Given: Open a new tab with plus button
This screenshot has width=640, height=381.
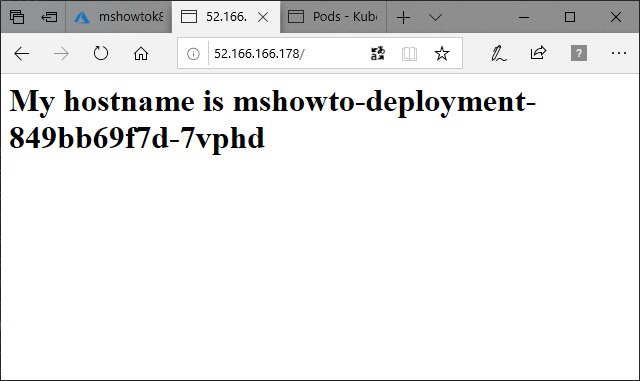Looking at the screenshot, I should [x=403, y=18].
